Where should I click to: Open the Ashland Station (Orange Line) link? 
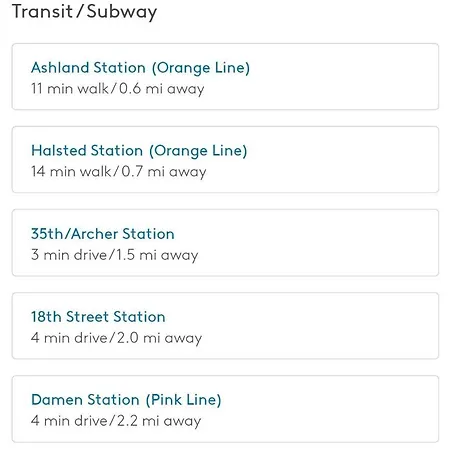click(x=140, y=68)
